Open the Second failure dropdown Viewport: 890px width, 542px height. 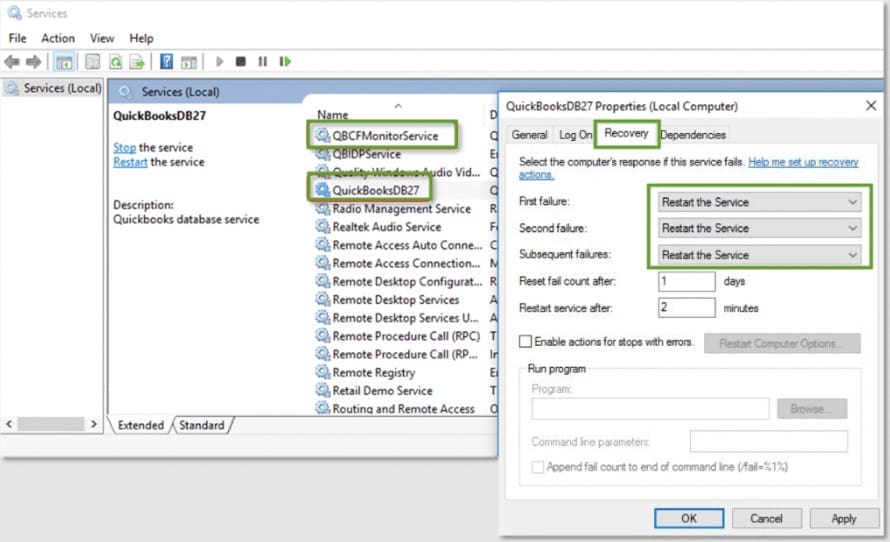coord(759,228)
